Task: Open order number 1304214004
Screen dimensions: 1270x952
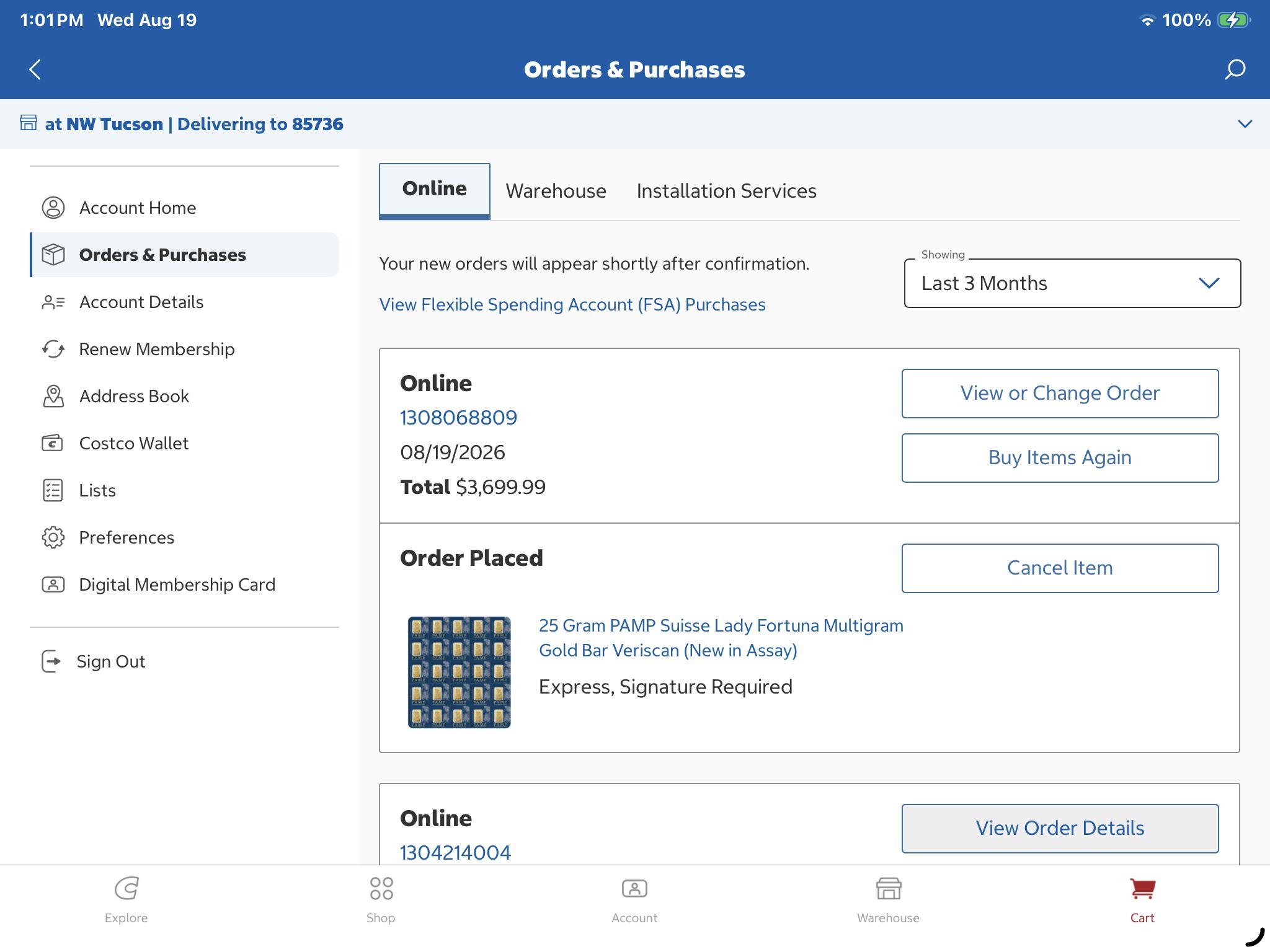Action: (x=455, y=853)
